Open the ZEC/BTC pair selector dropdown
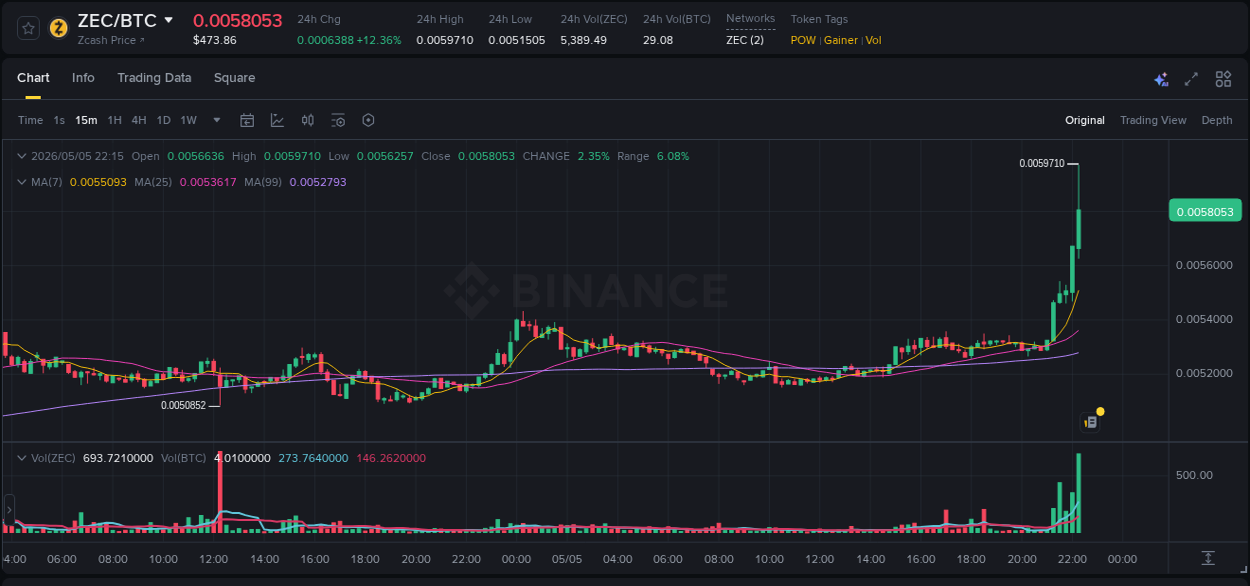 coord(168,20)
